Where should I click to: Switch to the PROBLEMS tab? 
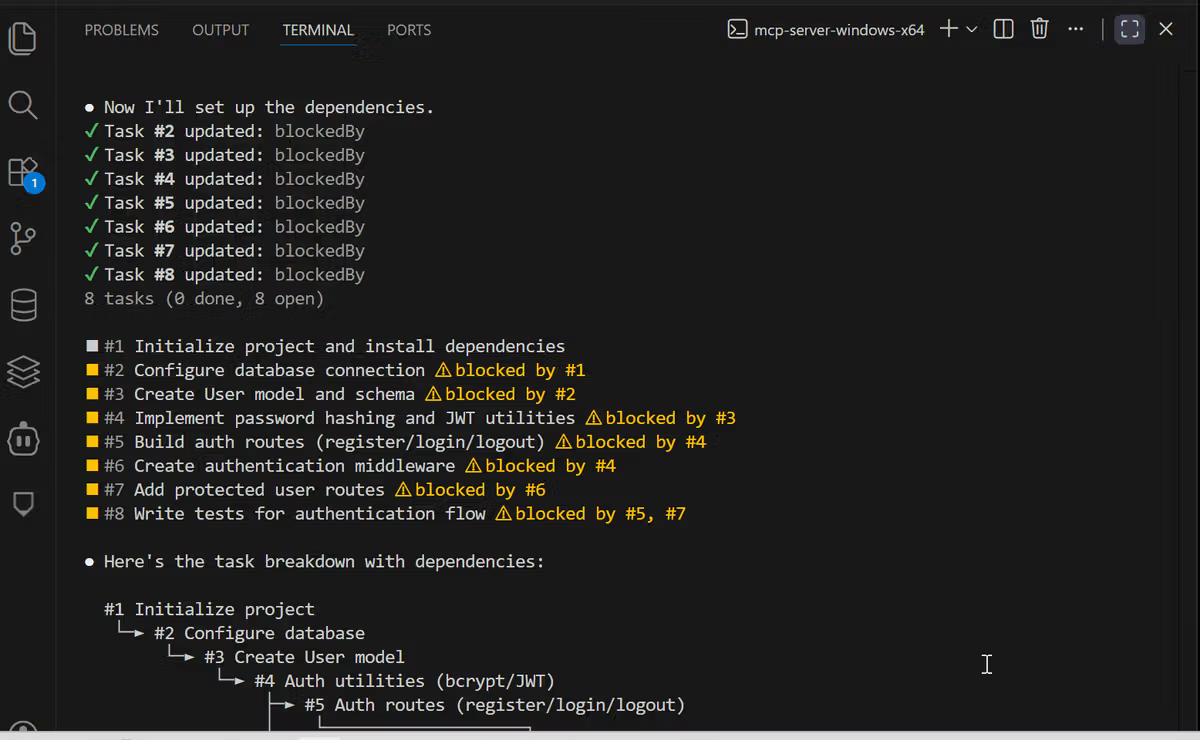121,30
